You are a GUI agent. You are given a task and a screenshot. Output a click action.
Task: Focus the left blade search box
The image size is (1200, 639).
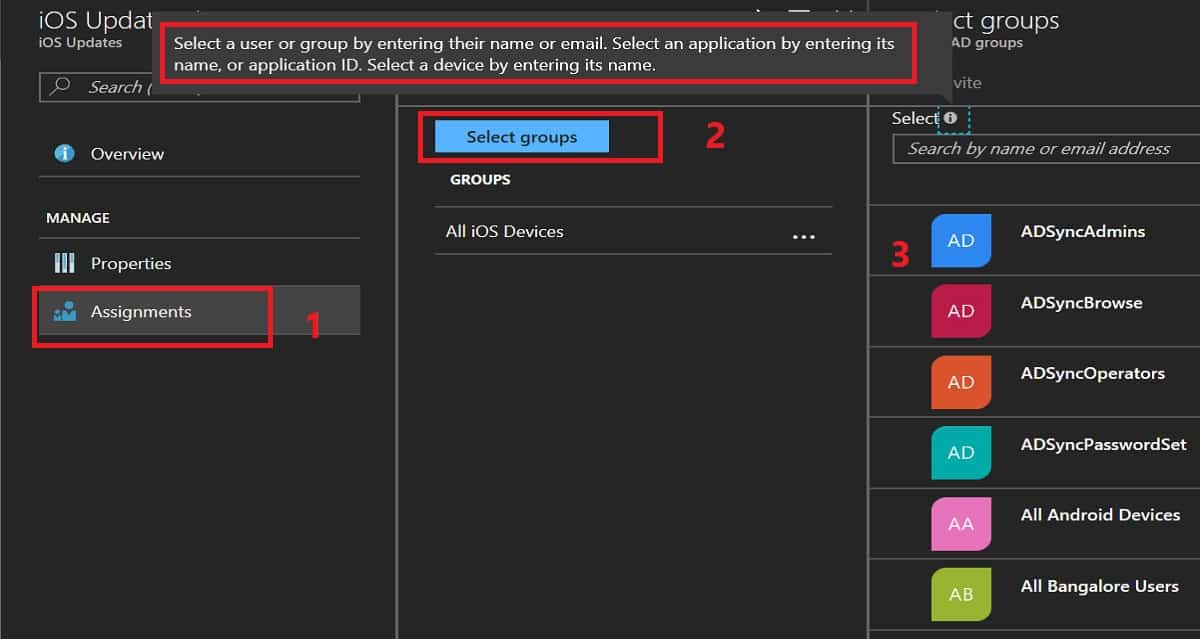point(199,87)
